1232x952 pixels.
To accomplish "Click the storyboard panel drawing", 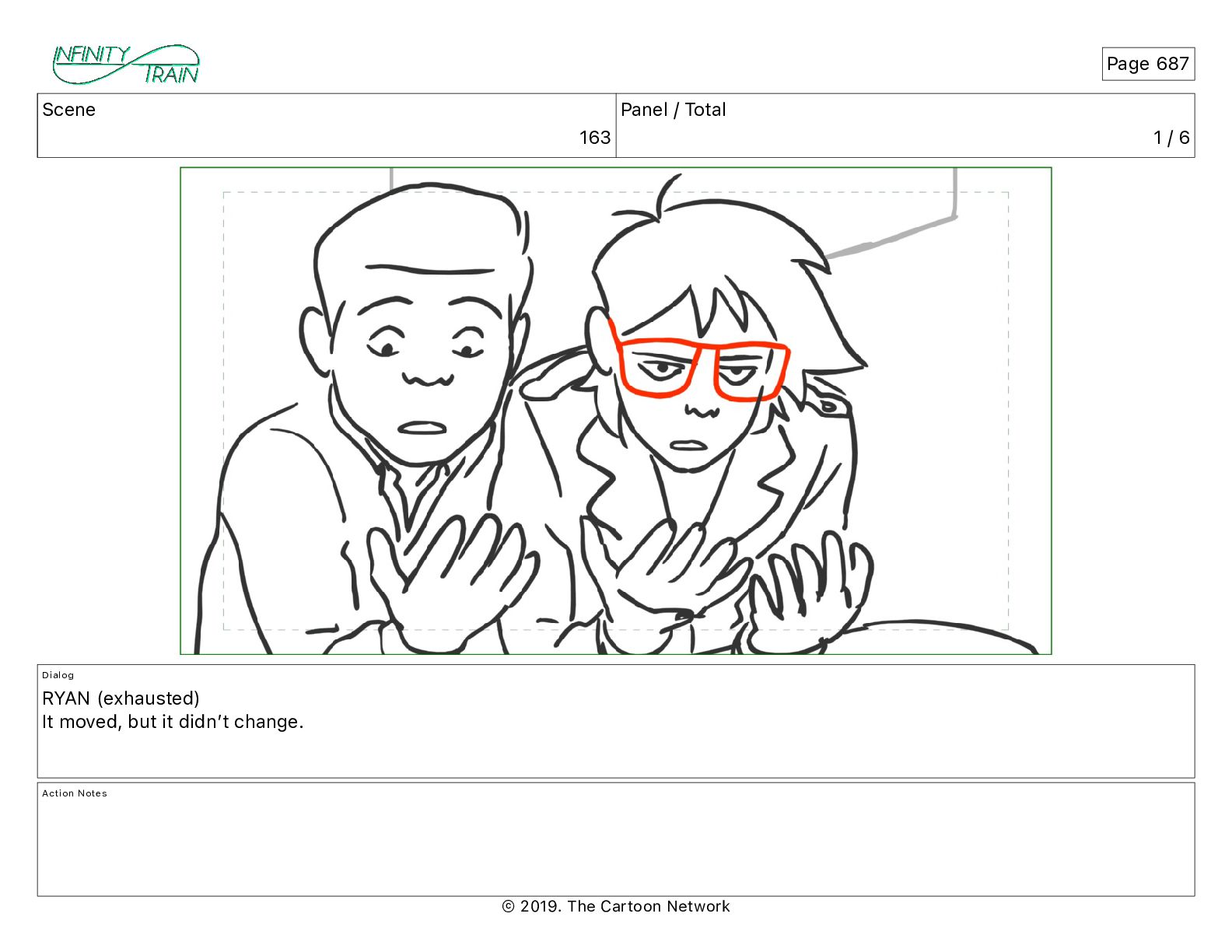I will [x=616, y=411].
